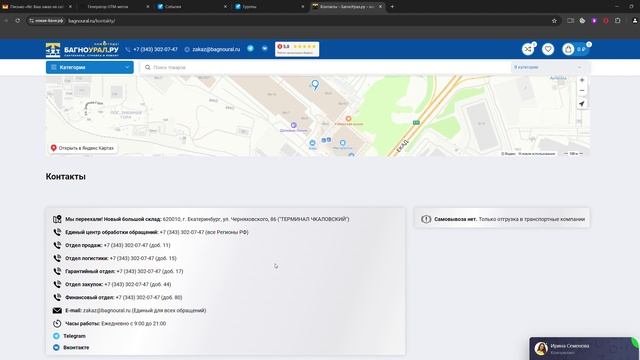This screenshot has width=640, height=360.
Task: Click the Отдел логистики phone number
Action: pyautogui.click(x=143, y=258)
